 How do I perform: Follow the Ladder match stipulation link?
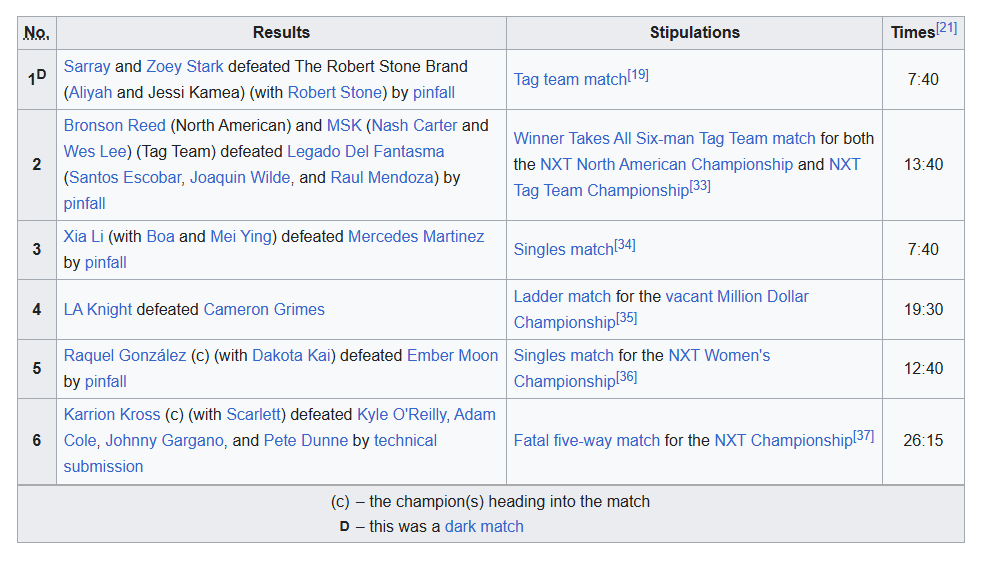pyautogui.click(x=562, y=296)
